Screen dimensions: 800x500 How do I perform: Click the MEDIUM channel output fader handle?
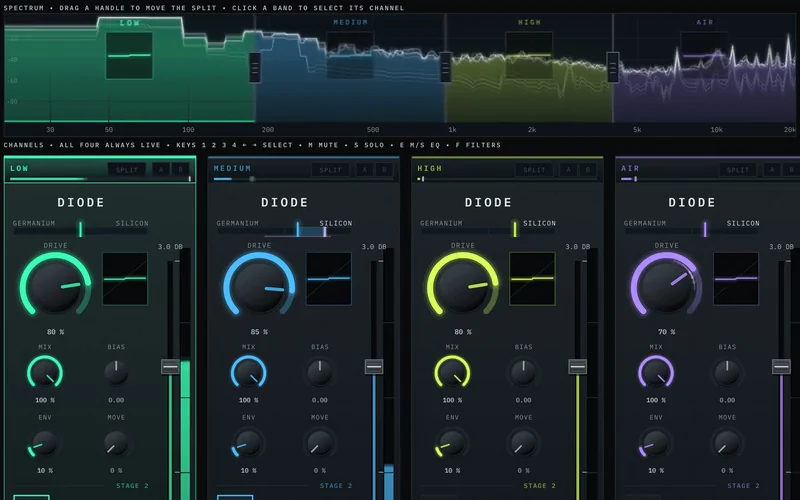tap(373, 366)
